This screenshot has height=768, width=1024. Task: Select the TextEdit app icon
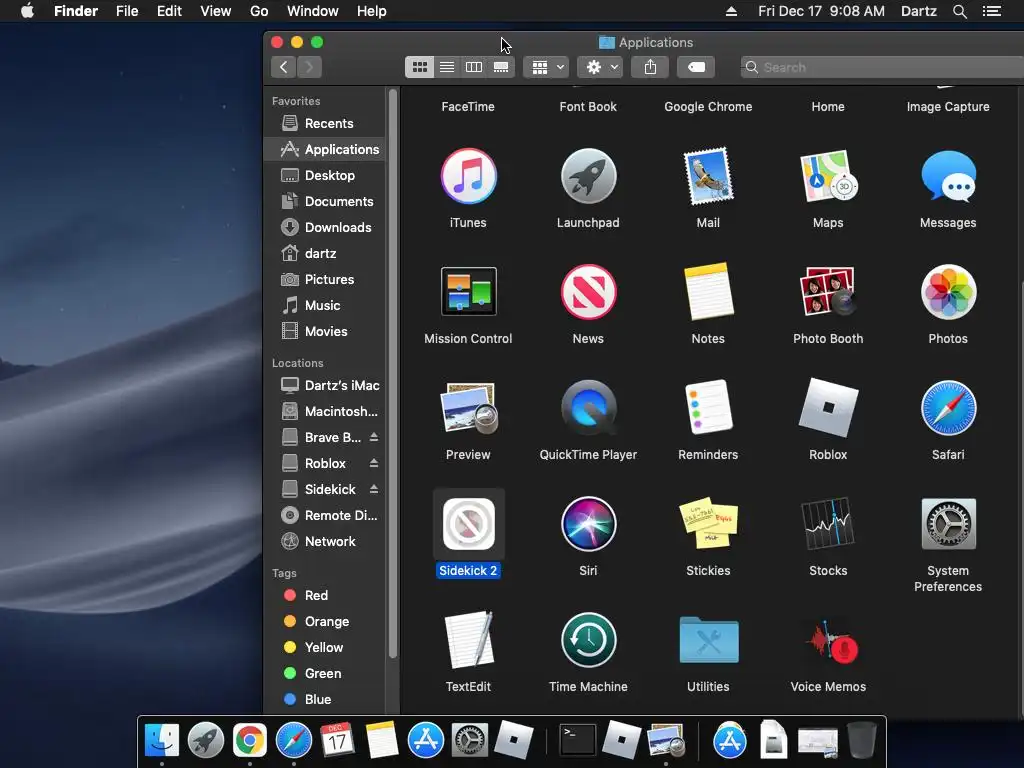pos(468,640)
